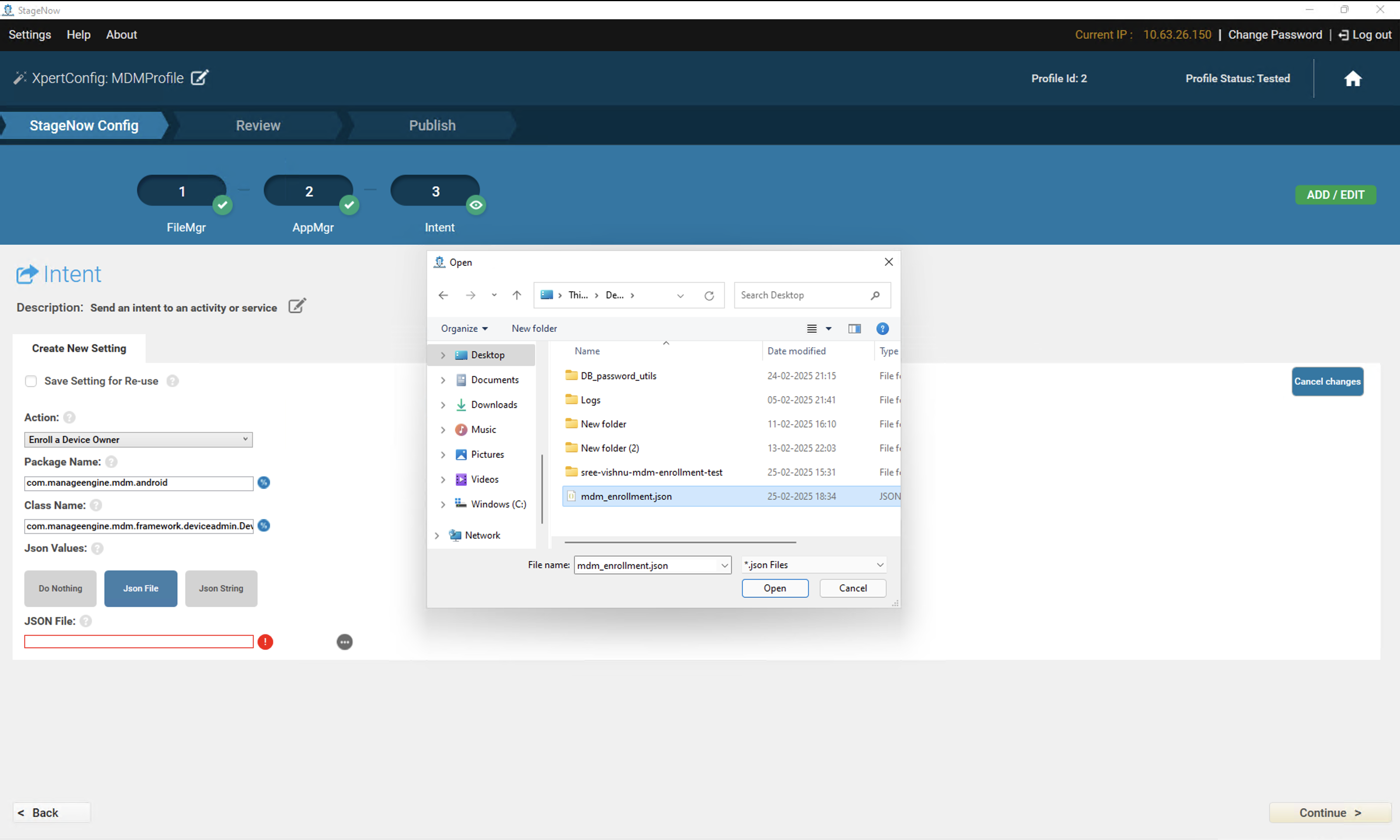This screenshot has height=840, width=1400.
Task: Expand the Downloads tree node
Action: click(443, 405)
